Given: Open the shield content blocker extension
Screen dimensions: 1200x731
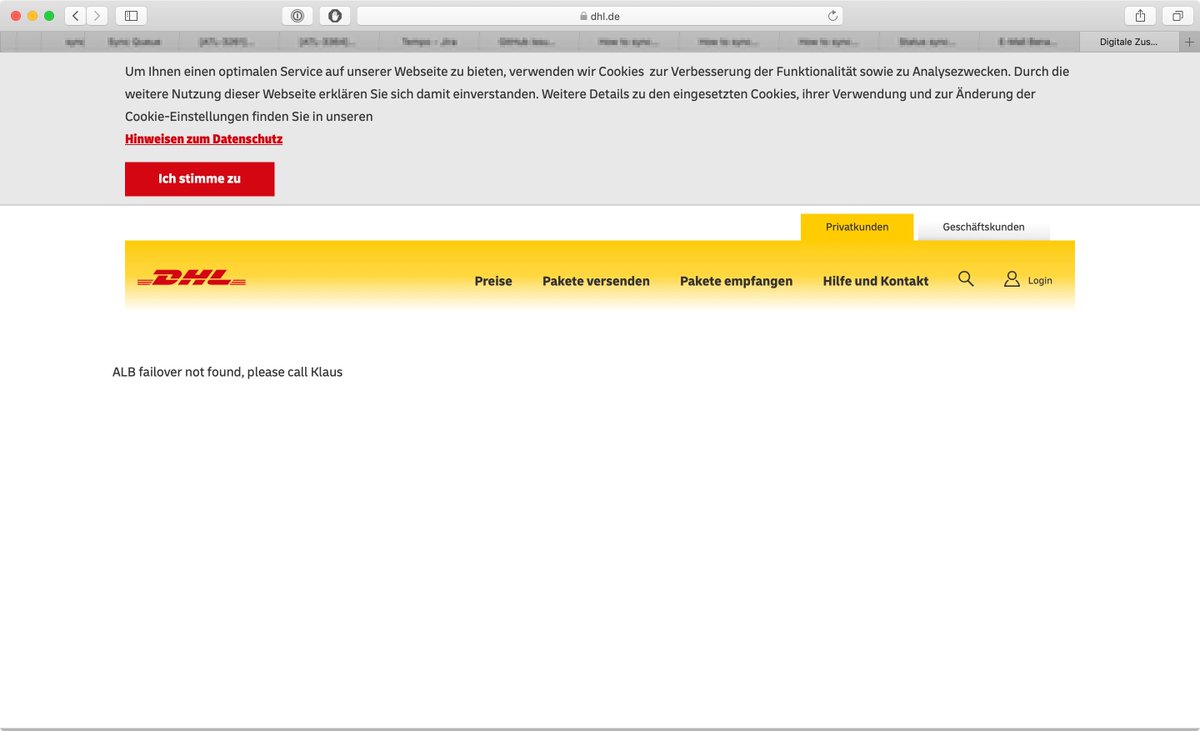Looking at the screenshot, I should [x=335, y=16].
